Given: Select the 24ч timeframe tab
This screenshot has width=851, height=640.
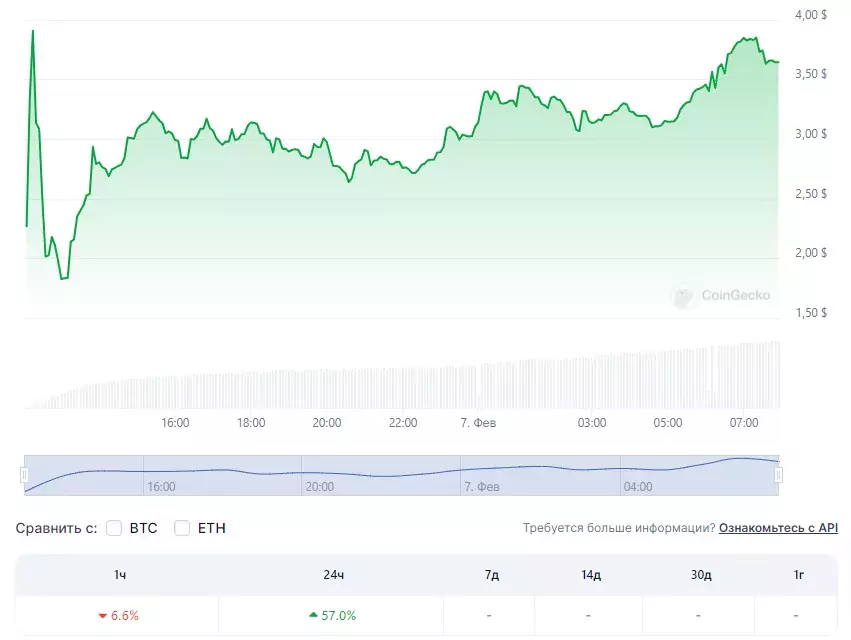Looking at the screenshot, I should click(333, 574).
